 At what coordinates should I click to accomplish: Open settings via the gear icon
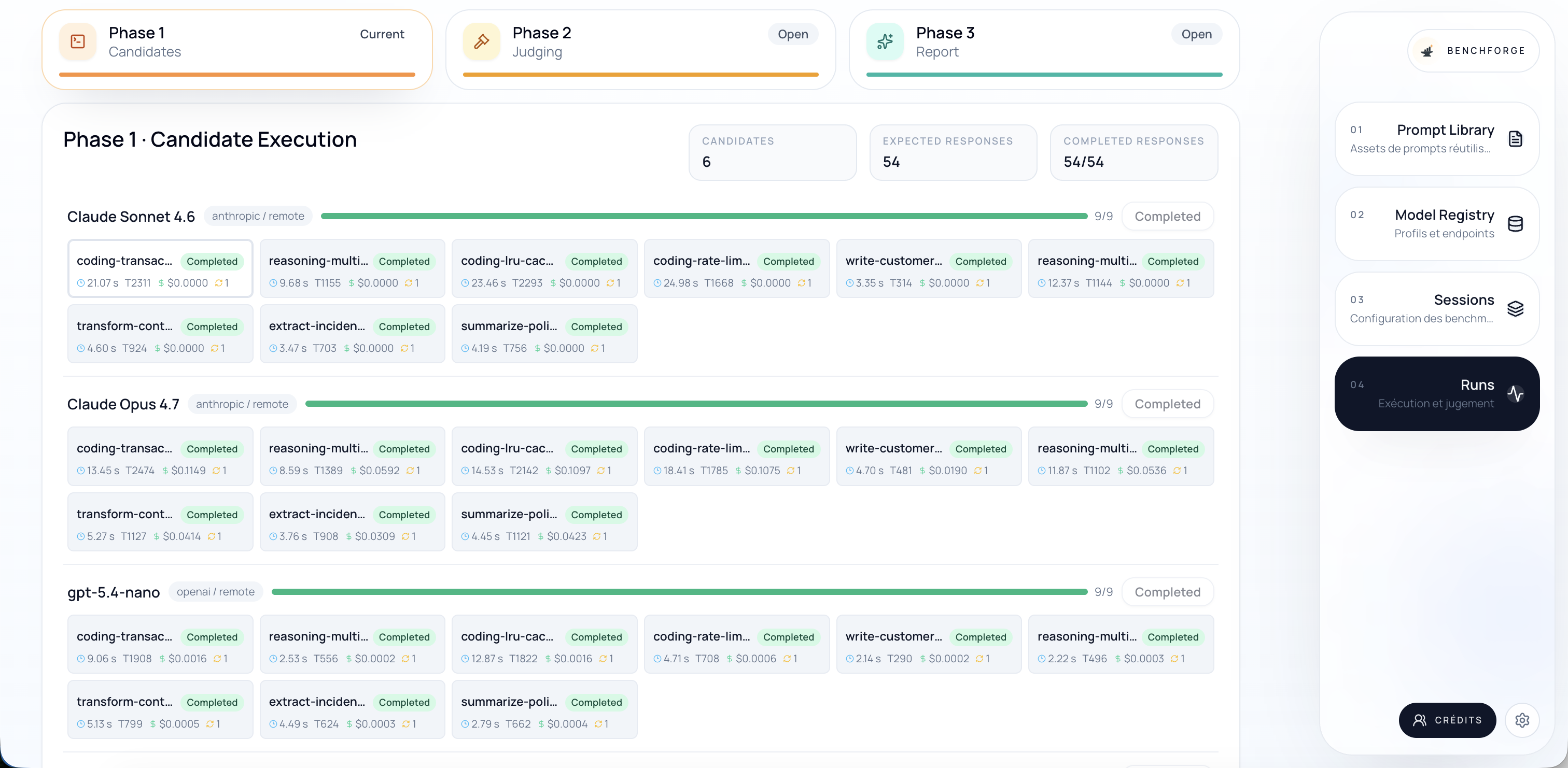[x=1522, y=720]
